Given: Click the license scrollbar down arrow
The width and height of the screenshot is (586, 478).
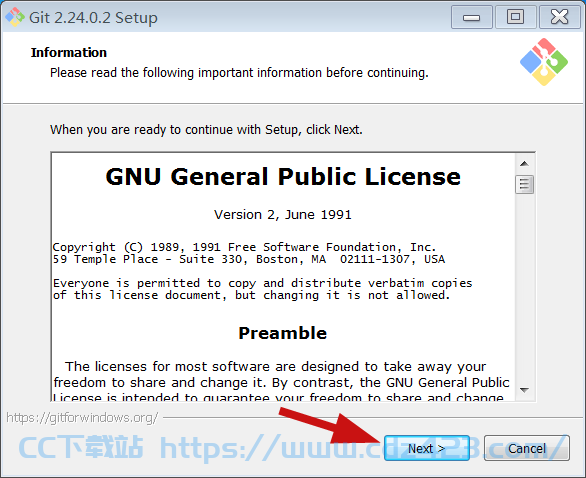Looking at the screenshot, I should (x=524, y=390).
